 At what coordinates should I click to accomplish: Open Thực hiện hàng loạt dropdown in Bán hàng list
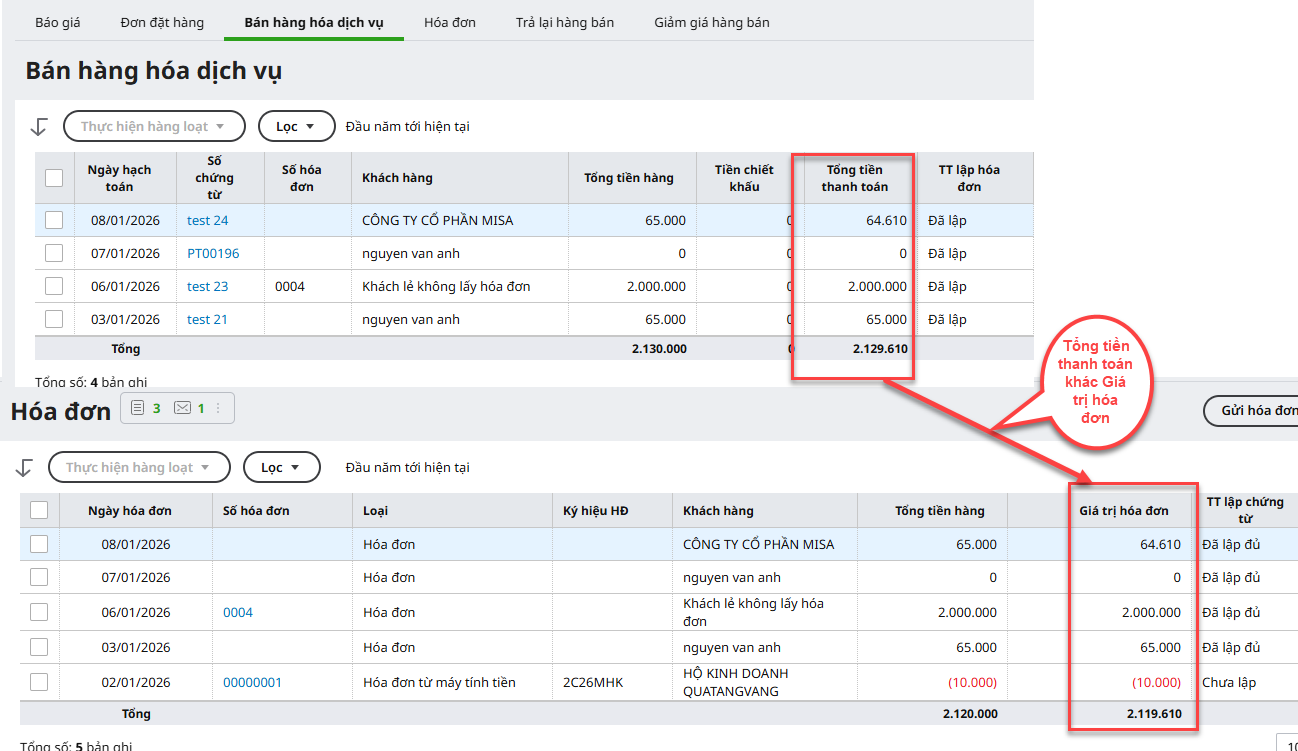click(154, 127)
